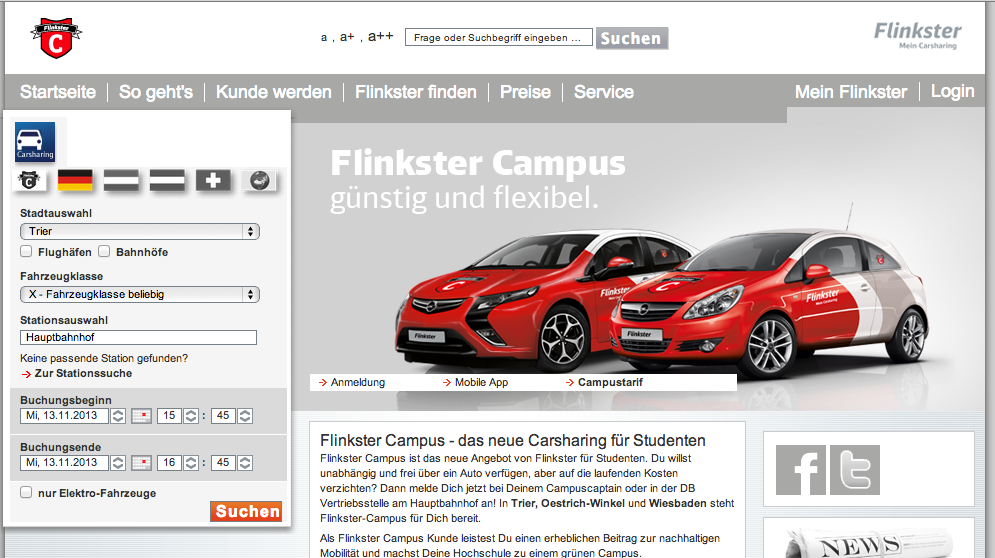The image size is (995, 558).
Task: Select the Campus shield filter icon
Action: click(x=29, y=181)
